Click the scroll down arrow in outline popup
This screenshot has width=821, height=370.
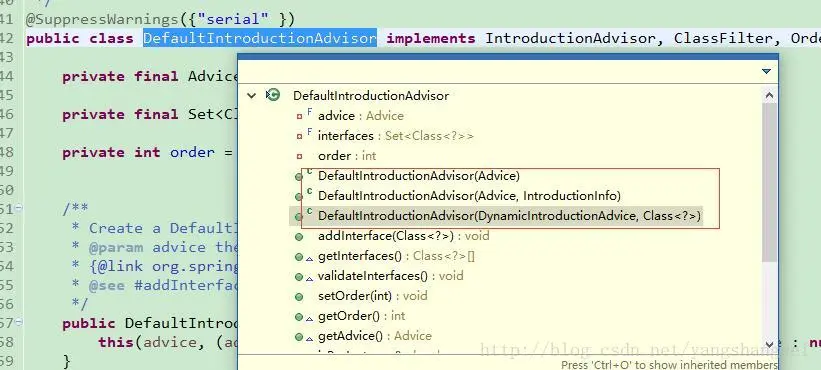point(769,344)
